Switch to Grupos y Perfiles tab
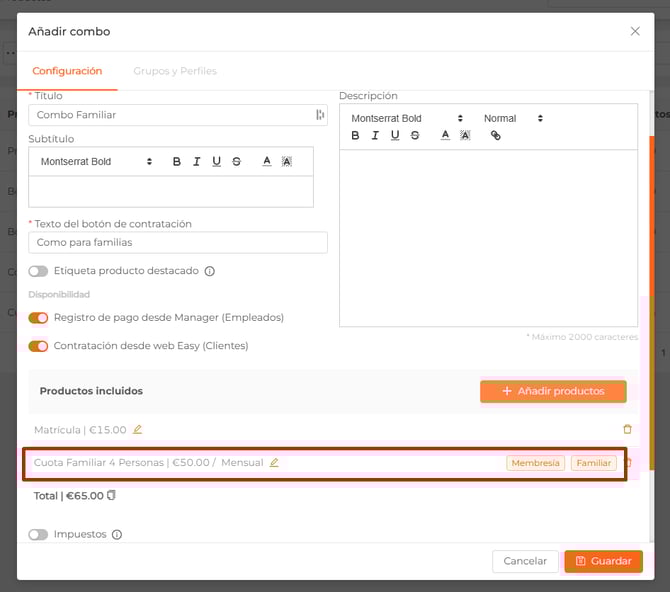 point(175,71)
